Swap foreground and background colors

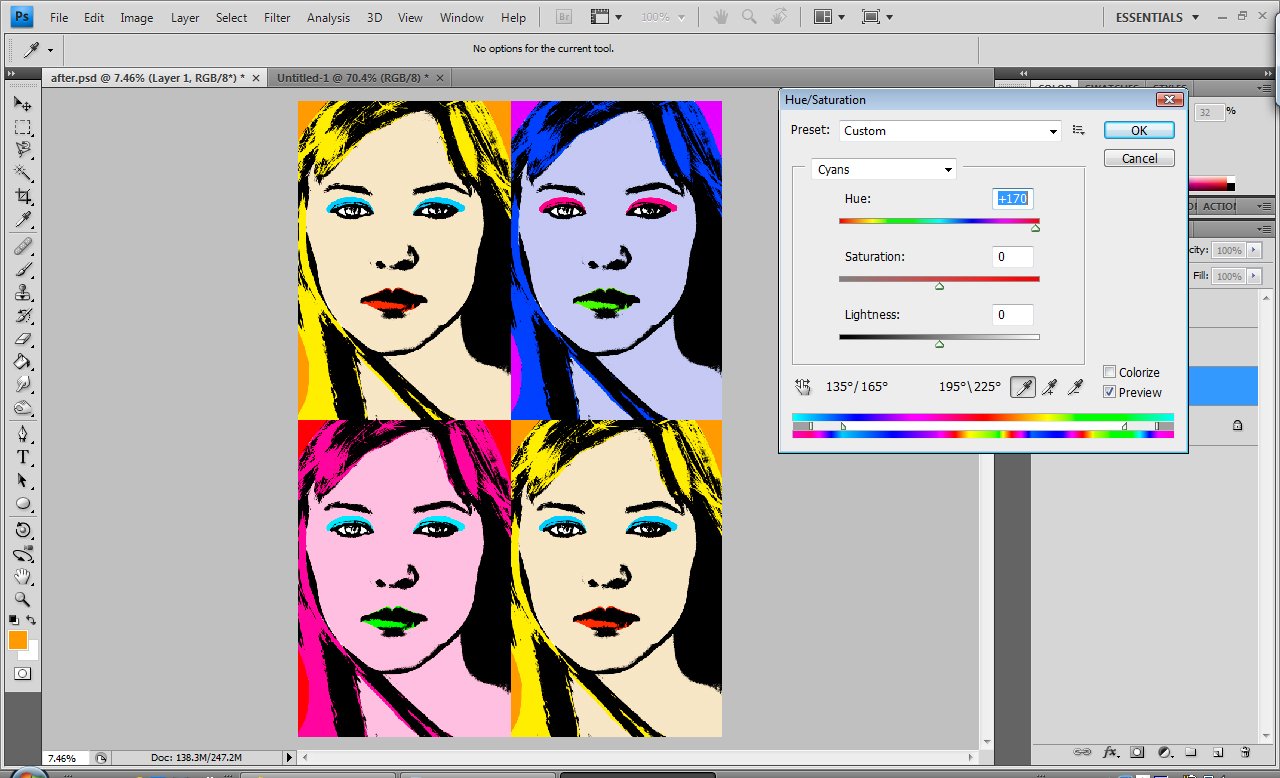click(x=32, y=620)
